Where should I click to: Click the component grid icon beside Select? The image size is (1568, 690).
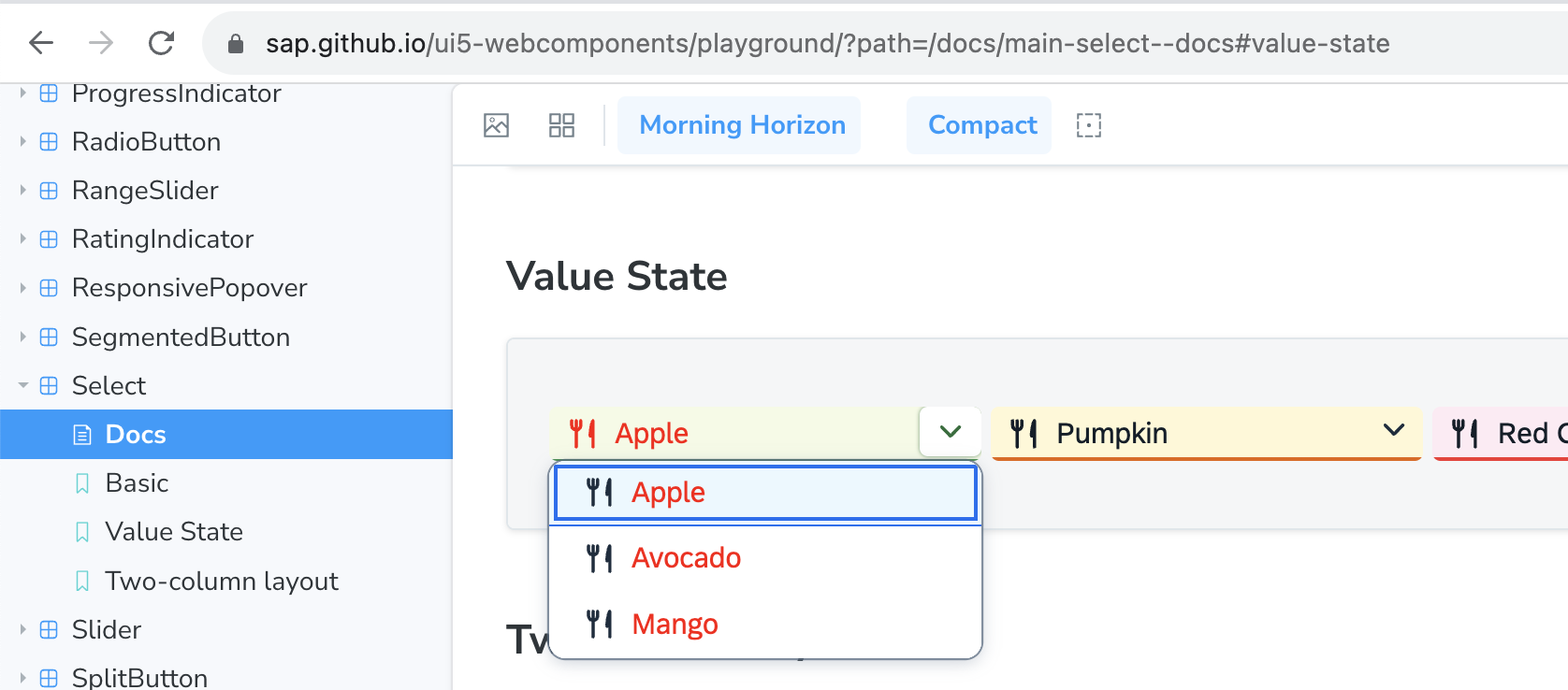point(48,385)
